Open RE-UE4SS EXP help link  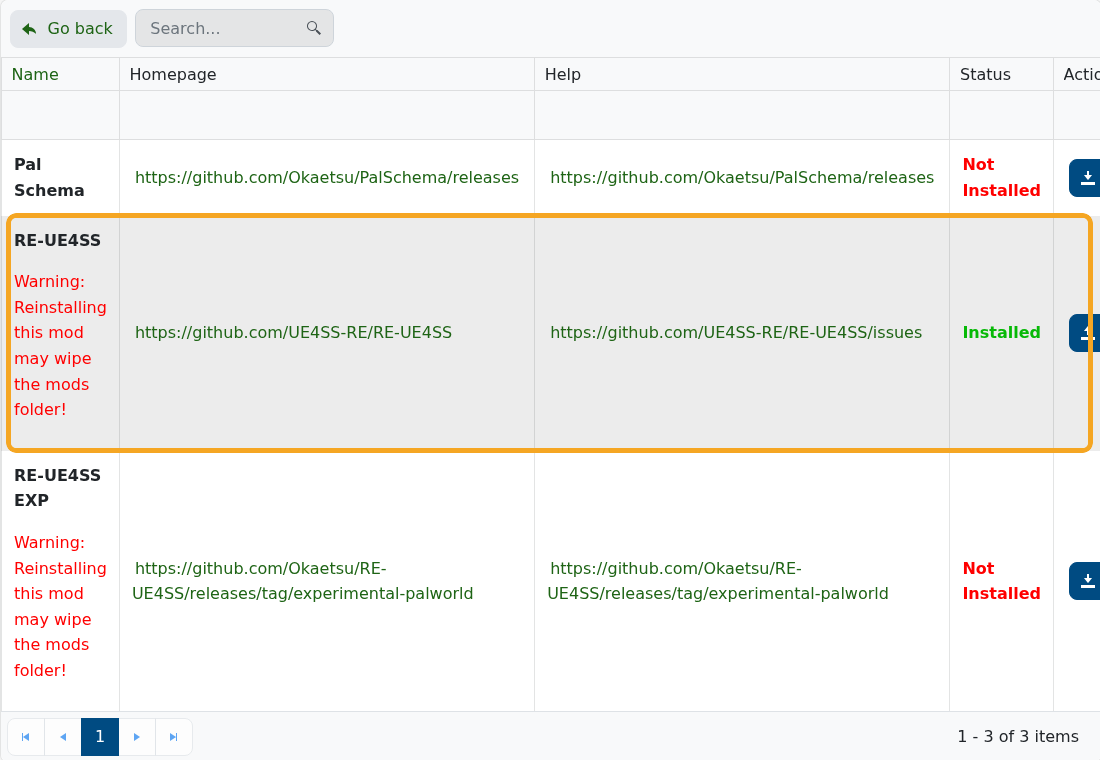click(718, 581)
